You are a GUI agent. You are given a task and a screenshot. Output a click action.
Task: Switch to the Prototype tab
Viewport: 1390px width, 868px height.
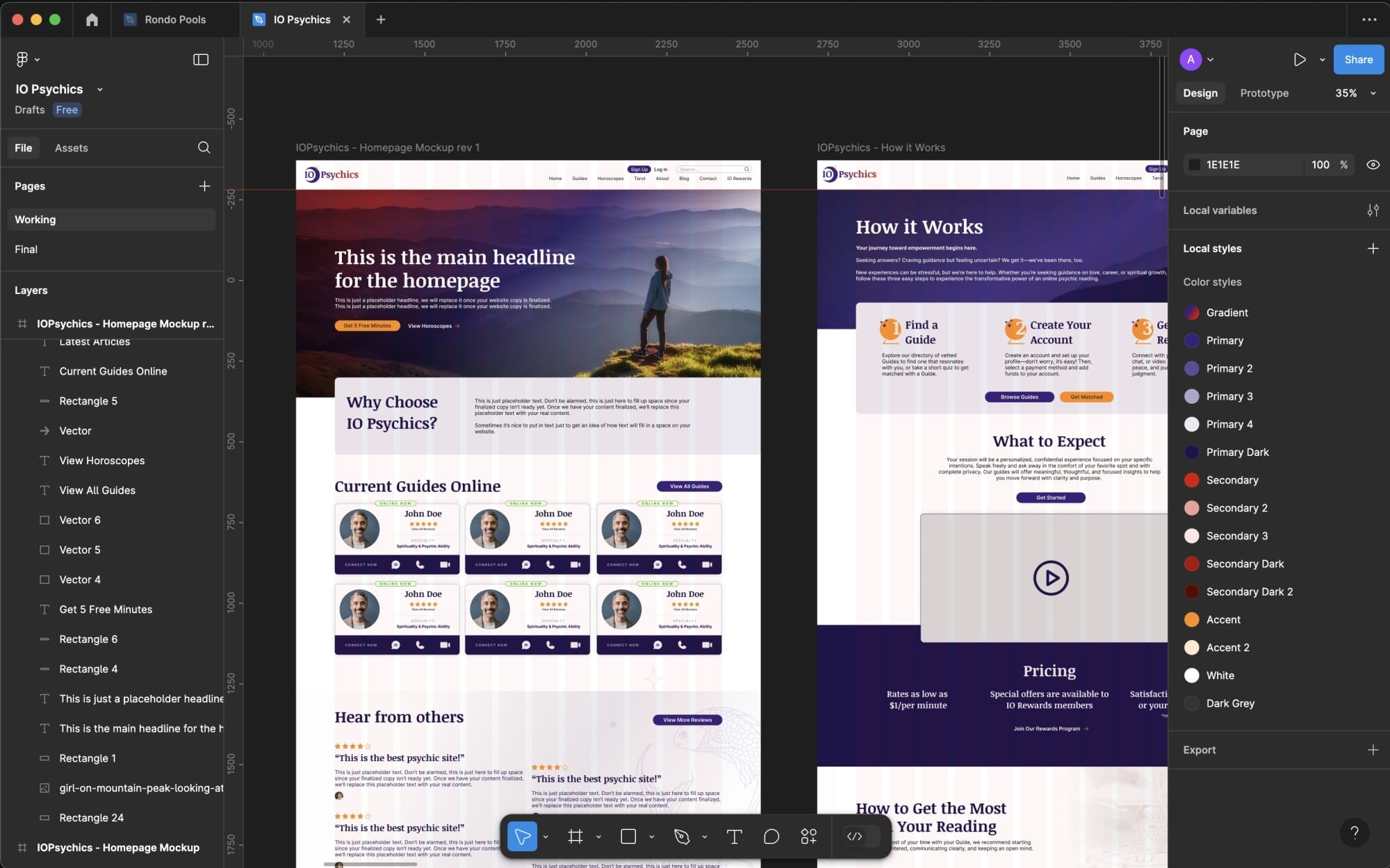point(1264,92)
